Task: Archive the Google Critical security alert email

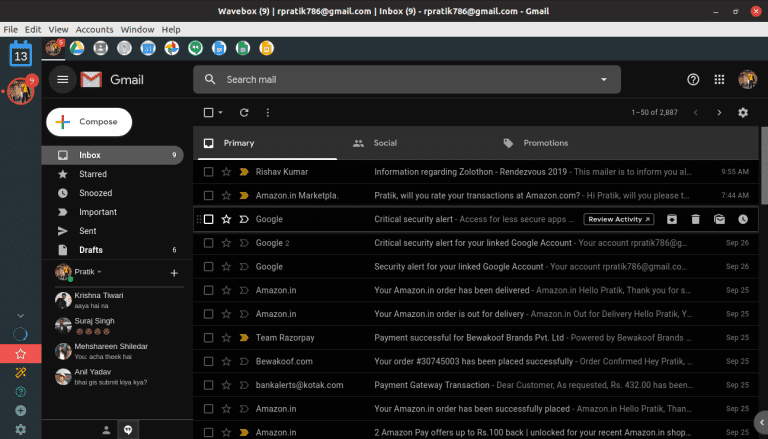Action: pos(672,219)
